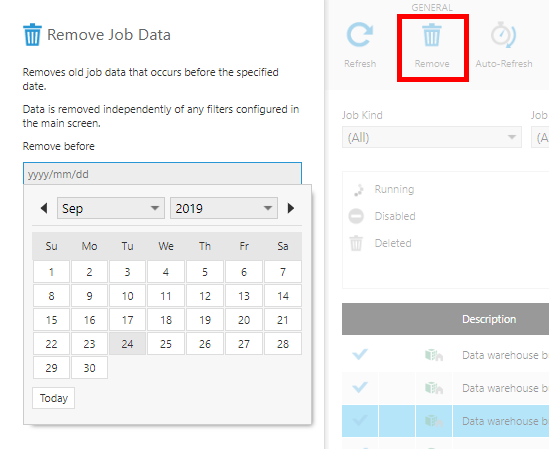
Task: Select the highlighted Data warehouse table row
Action: point(445,421)
